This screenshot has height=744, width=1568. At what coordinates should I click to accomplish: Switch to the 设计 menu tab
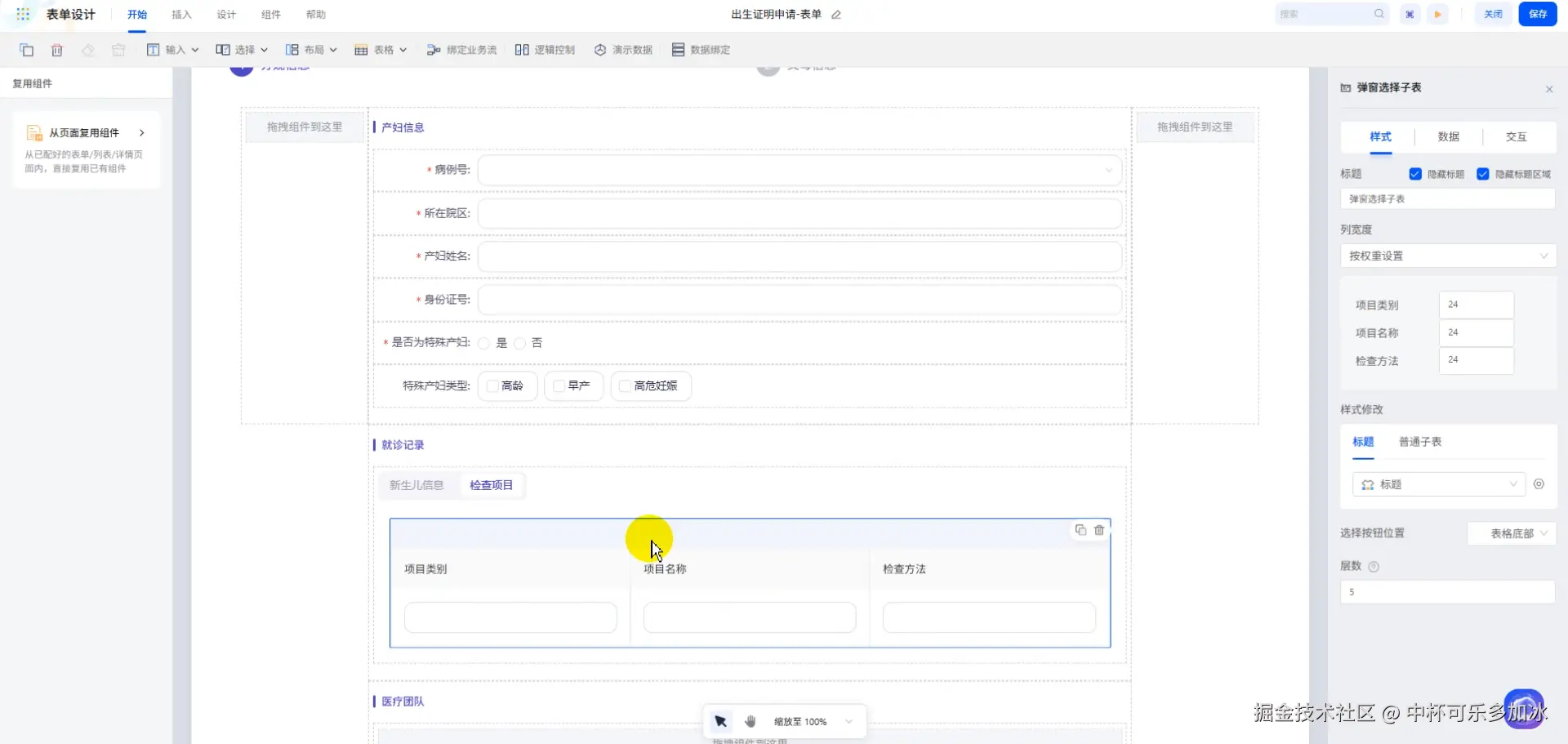pos(226,15)
